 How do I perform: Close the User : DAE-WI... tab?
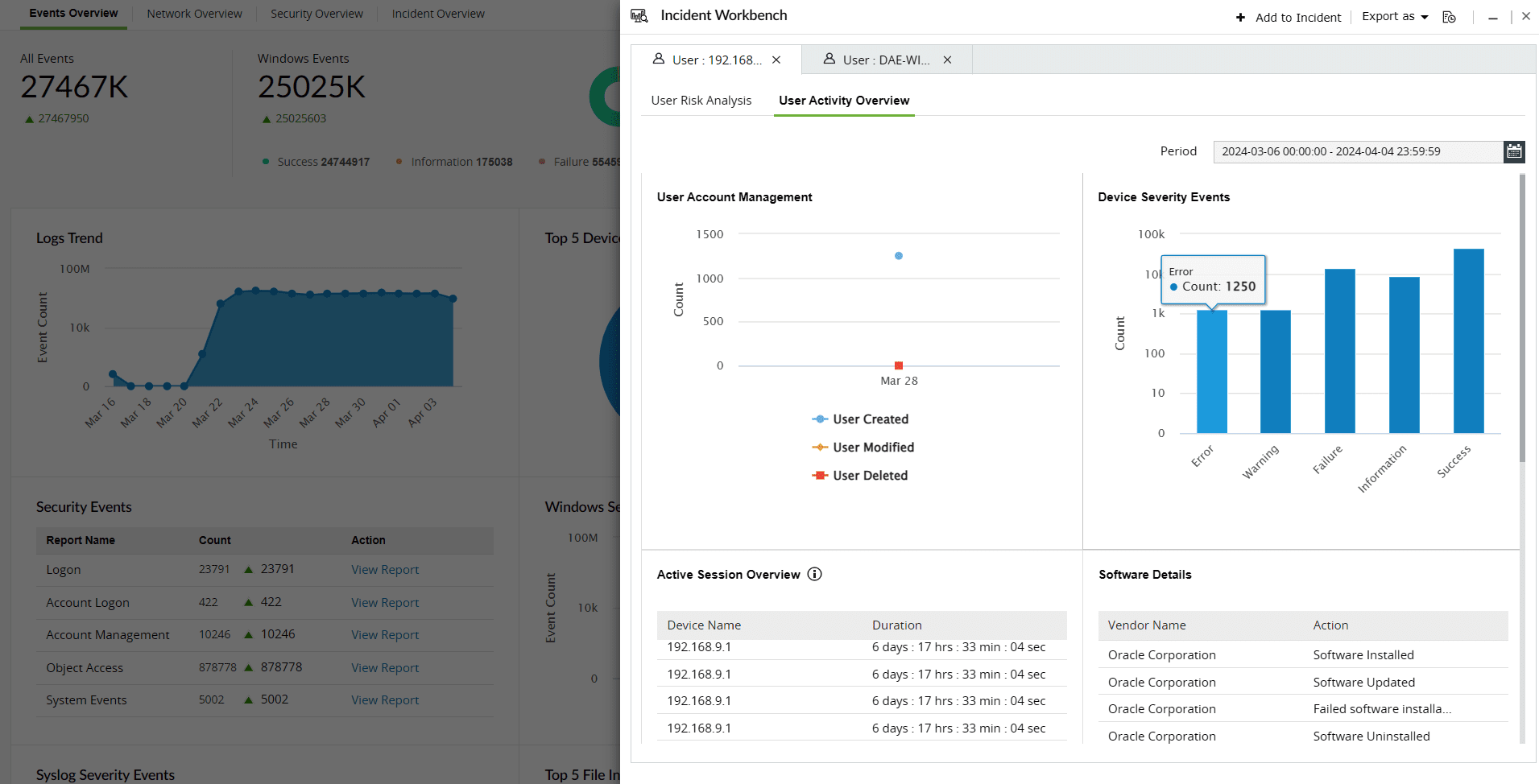pyautogui.click(x=947, y=60)
